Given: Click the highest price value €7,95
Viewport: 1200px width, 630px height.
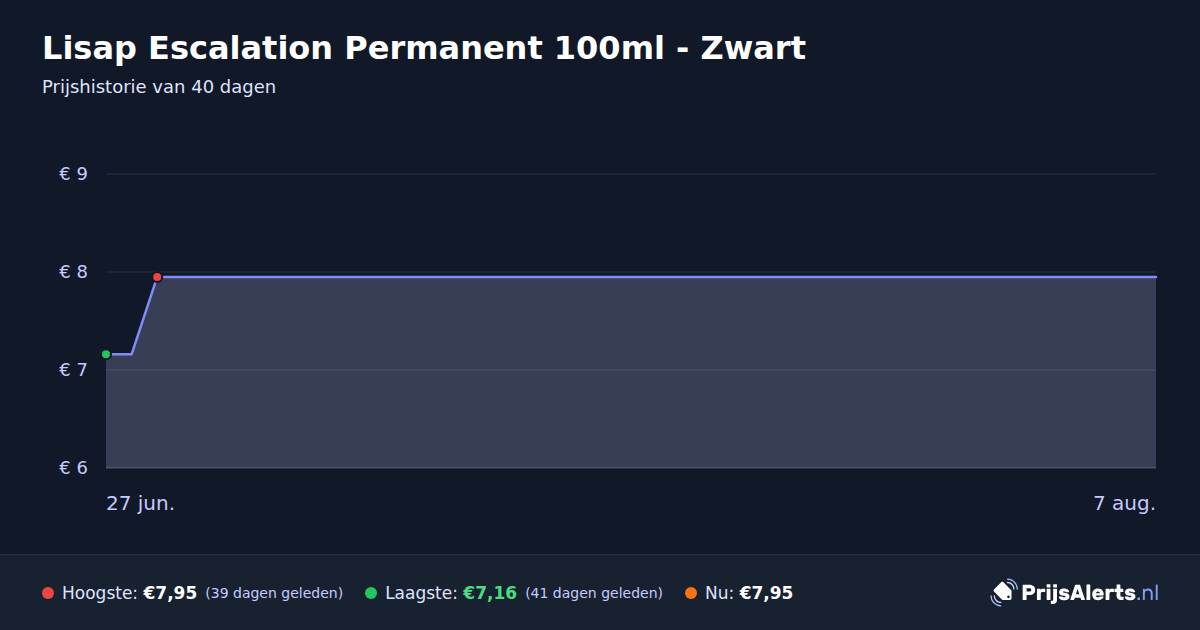Looking at the screenshot, I should pos(170,593).
